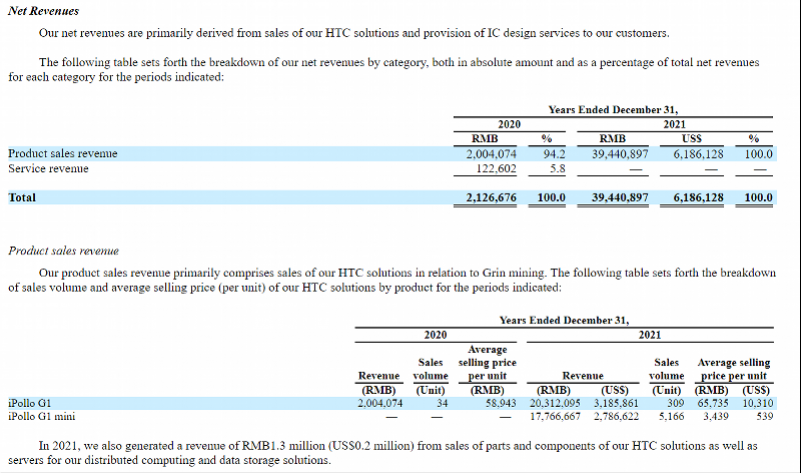Screen dimensions: 801x473
Task: Click the paragraph beginning "In 2021, we also generated"
Action: point(383,453)
